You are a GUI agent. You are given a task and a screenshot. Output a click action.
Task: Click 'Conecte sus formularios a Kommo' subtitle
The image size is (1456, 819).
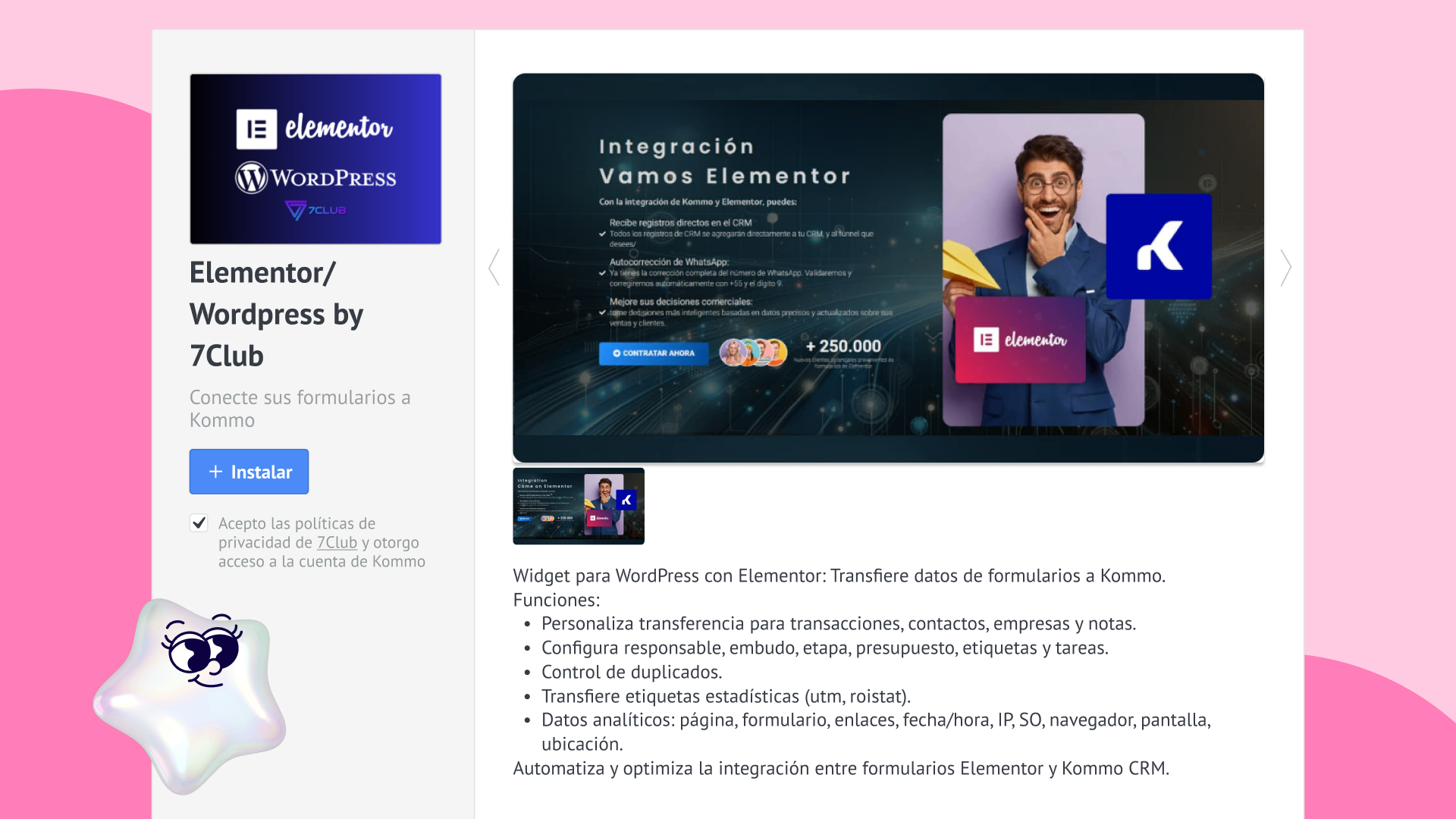(300, 408)
